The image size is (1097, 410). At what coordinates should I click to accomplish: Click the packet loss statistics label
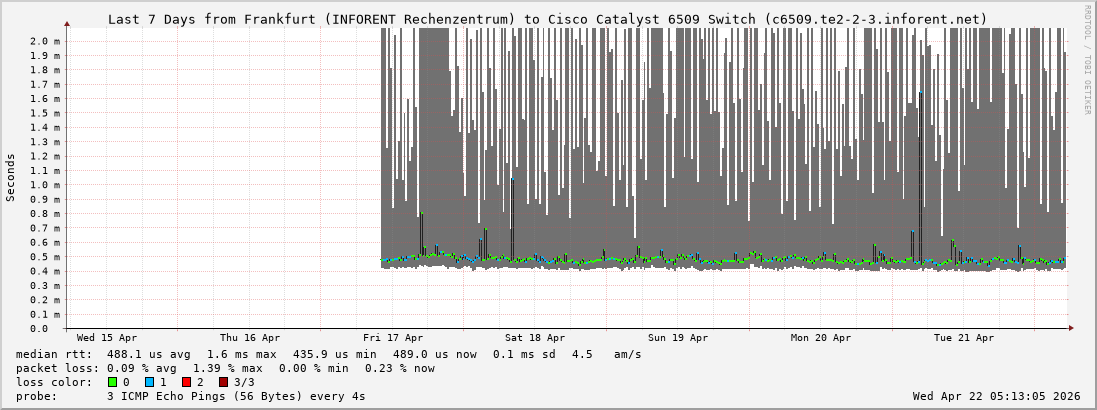pos(57,368)
